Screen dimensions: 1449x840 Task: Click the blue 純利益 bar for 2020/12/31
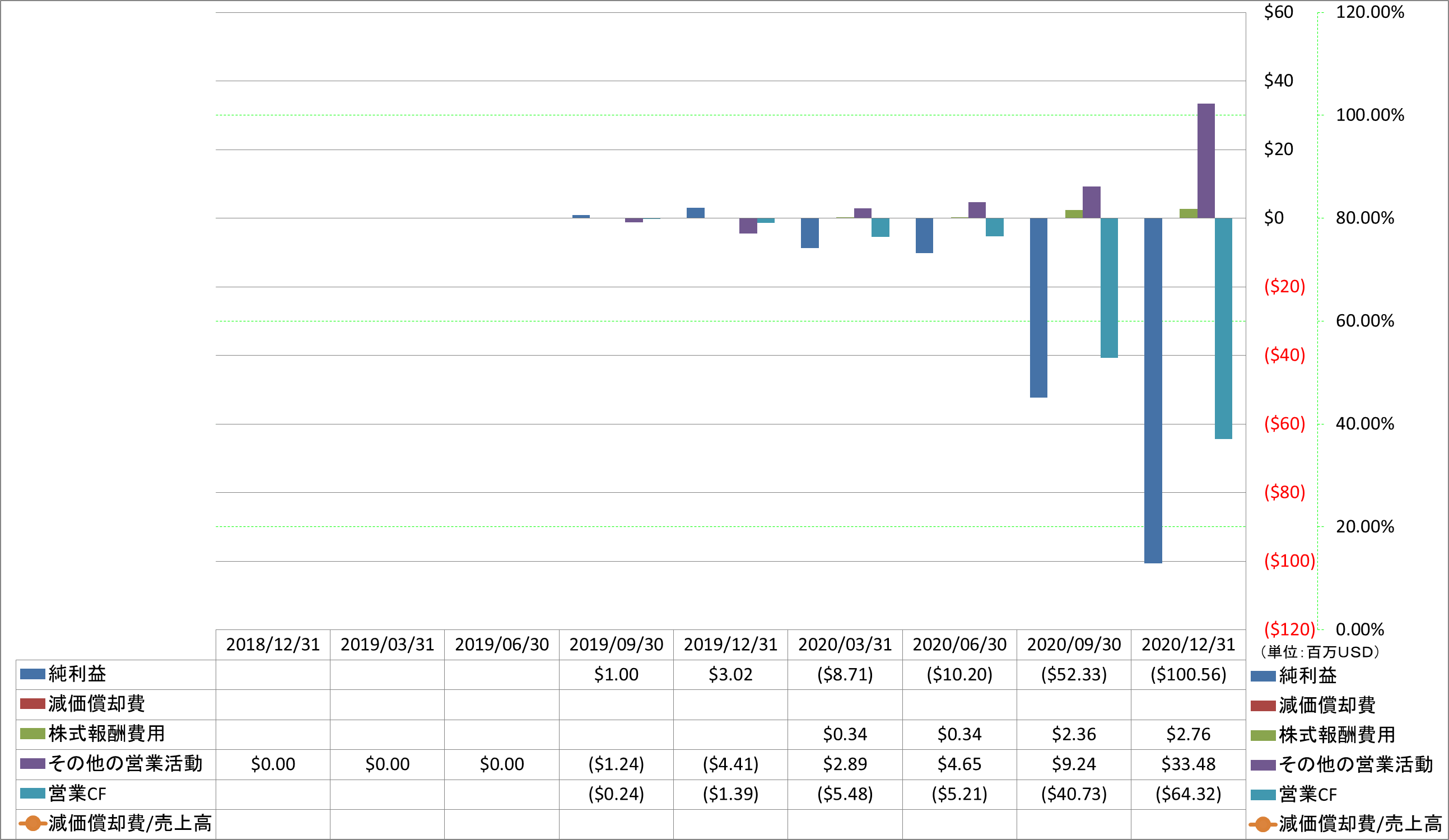click(x=1153, y=390)
